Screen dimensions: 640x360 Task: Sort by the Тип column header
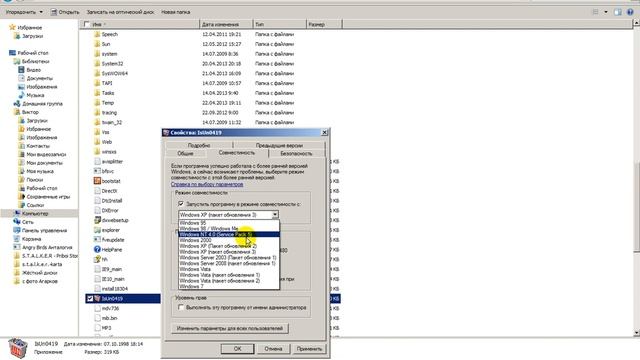click(279, 24)
